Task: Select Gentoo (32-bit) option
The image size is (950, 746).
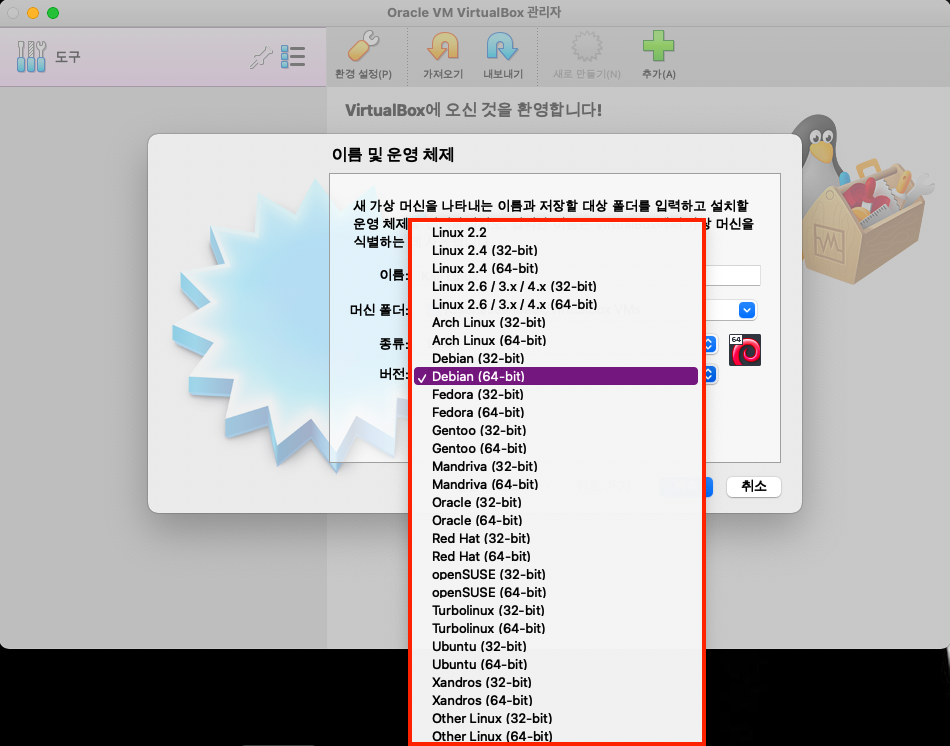Action: tap(556, 430)
